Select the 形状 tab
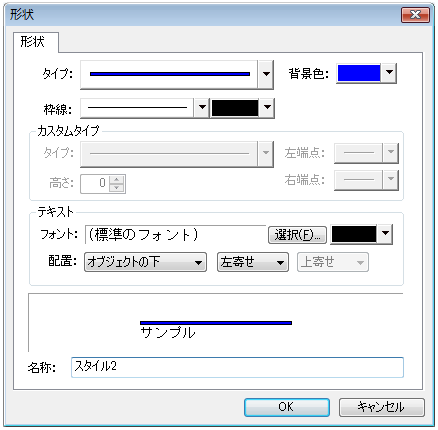Viewport: 438px width, 430px height. tap(33, 42)
